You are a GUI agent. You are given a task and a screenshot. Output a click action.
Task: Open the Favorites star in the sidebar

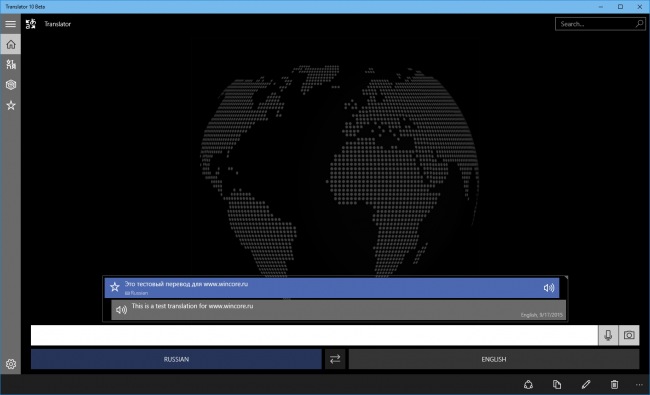11,106
